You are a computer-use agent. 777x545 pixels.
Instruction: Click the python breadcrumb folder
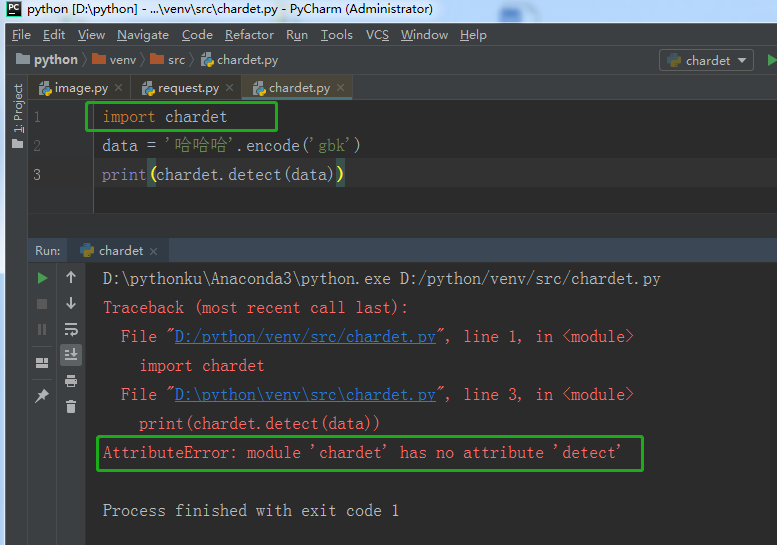point(47,60)
